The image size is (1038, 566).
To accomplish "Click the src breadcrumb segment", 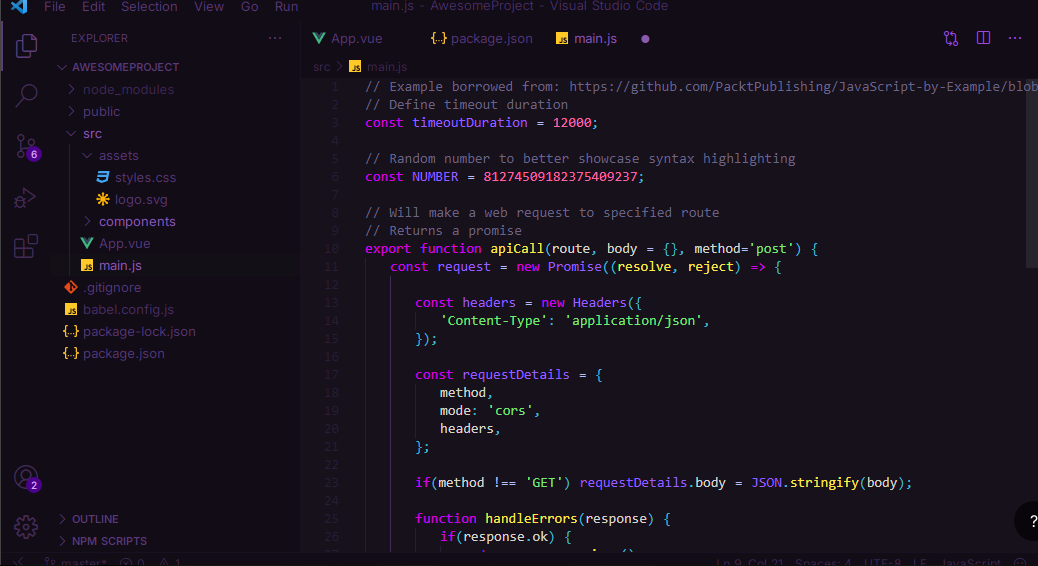I will (x=321, y=67).
